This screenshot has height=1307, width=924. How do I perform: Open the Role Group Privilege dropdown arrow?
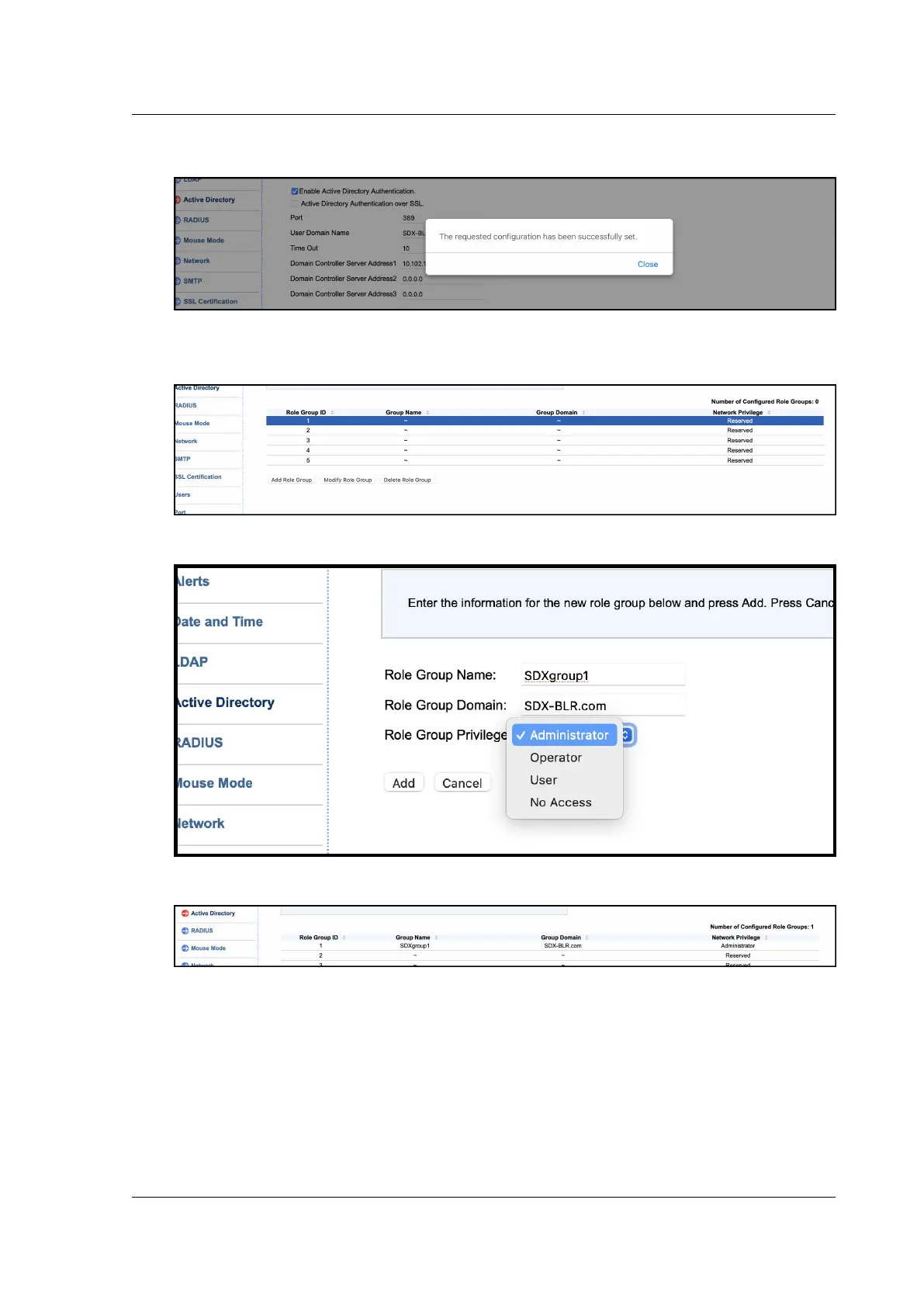(627, 735)
